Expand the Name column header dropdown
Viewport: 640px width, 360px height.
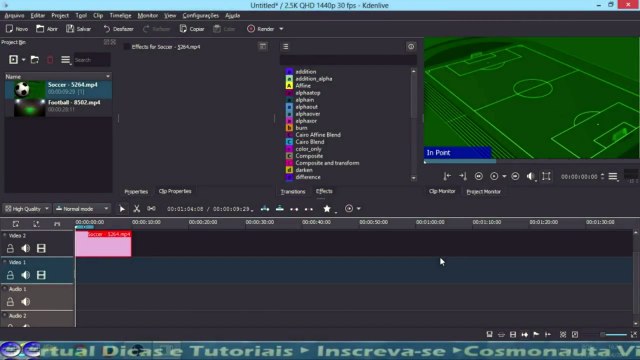point(108,76)
